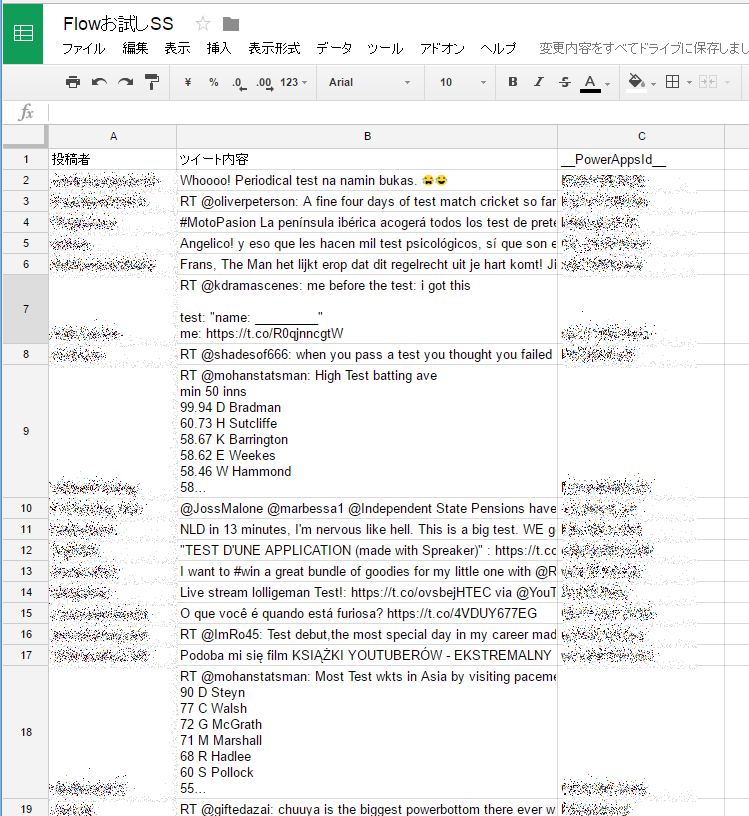
Task: Open the ヘルプ menu
Action: (498, 48)
